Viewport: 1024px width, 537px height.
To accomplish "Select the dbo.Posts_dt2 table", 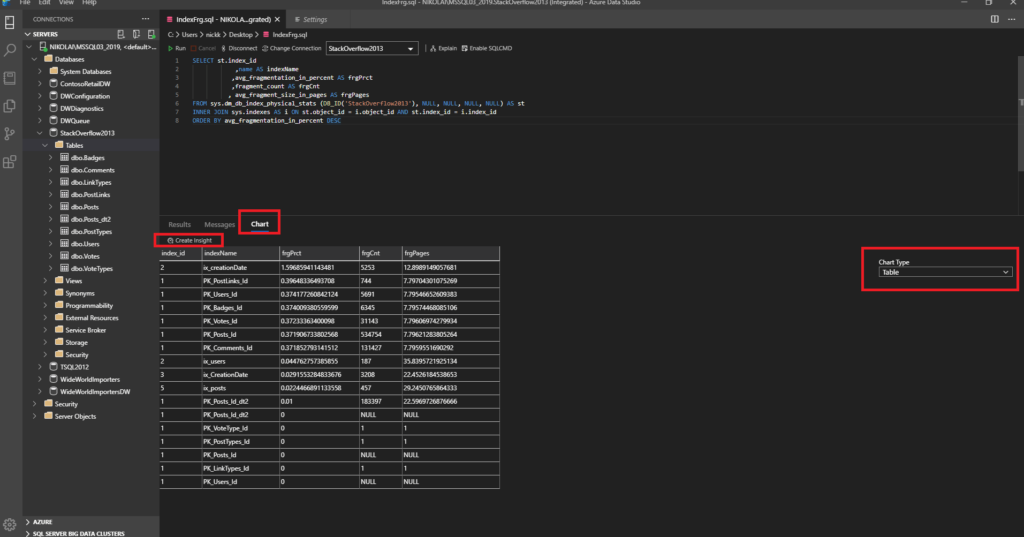I will (x=90, y=220).
